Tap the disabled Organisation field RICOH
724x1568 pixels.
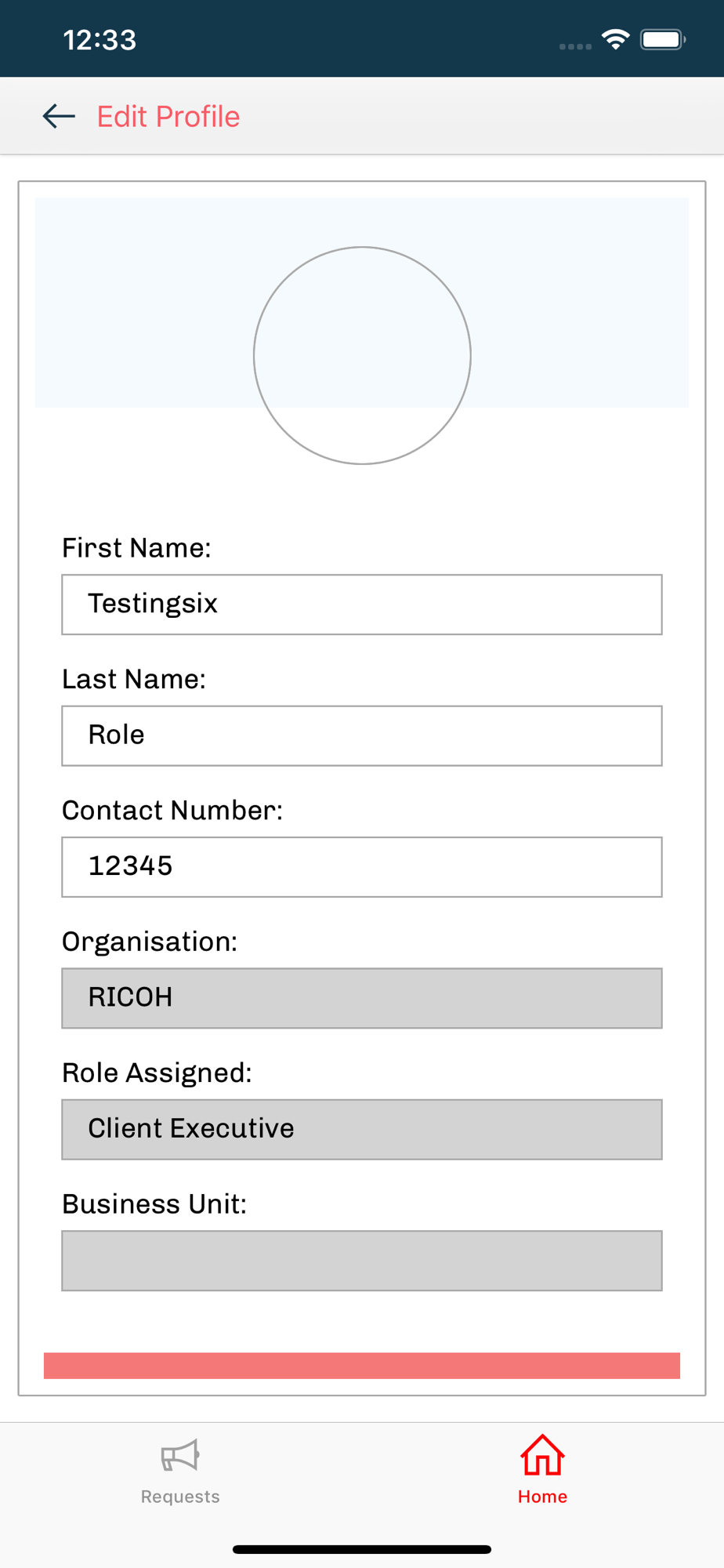pyautogui.click(x=362, y=998)
